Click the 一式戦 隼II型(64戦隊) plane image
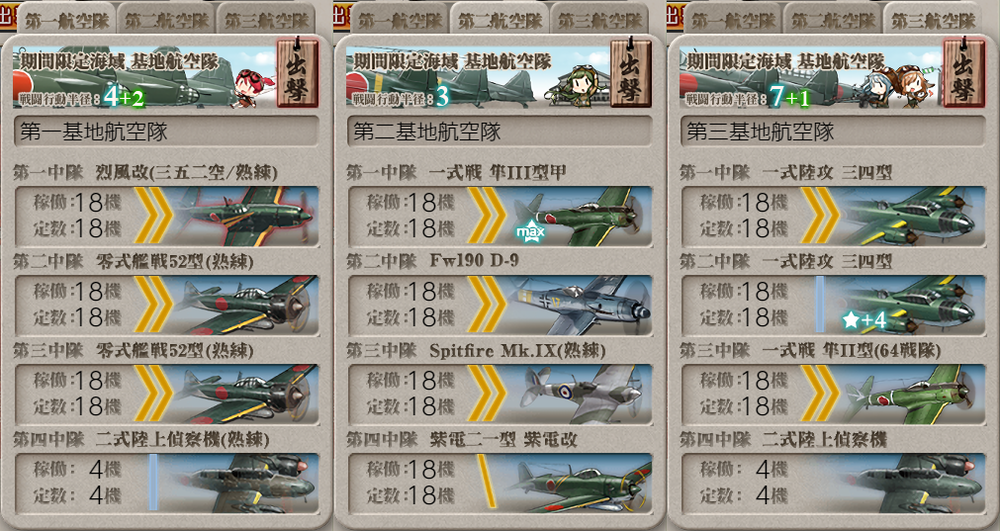The height and width of the screenshot is (531, 1000). click(913, 395)
